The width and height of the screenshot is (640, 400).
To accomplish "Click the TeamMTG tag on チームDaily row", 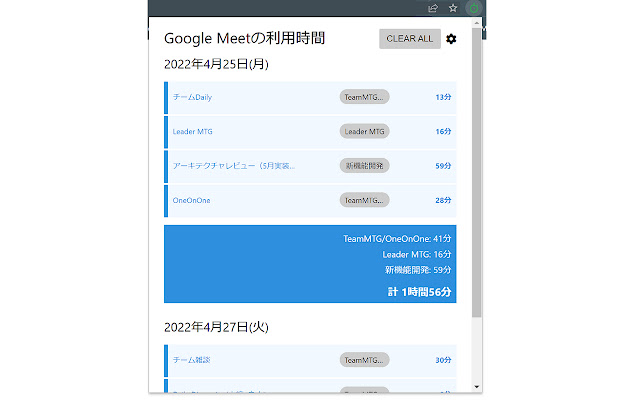I will (x=364, y=97).
